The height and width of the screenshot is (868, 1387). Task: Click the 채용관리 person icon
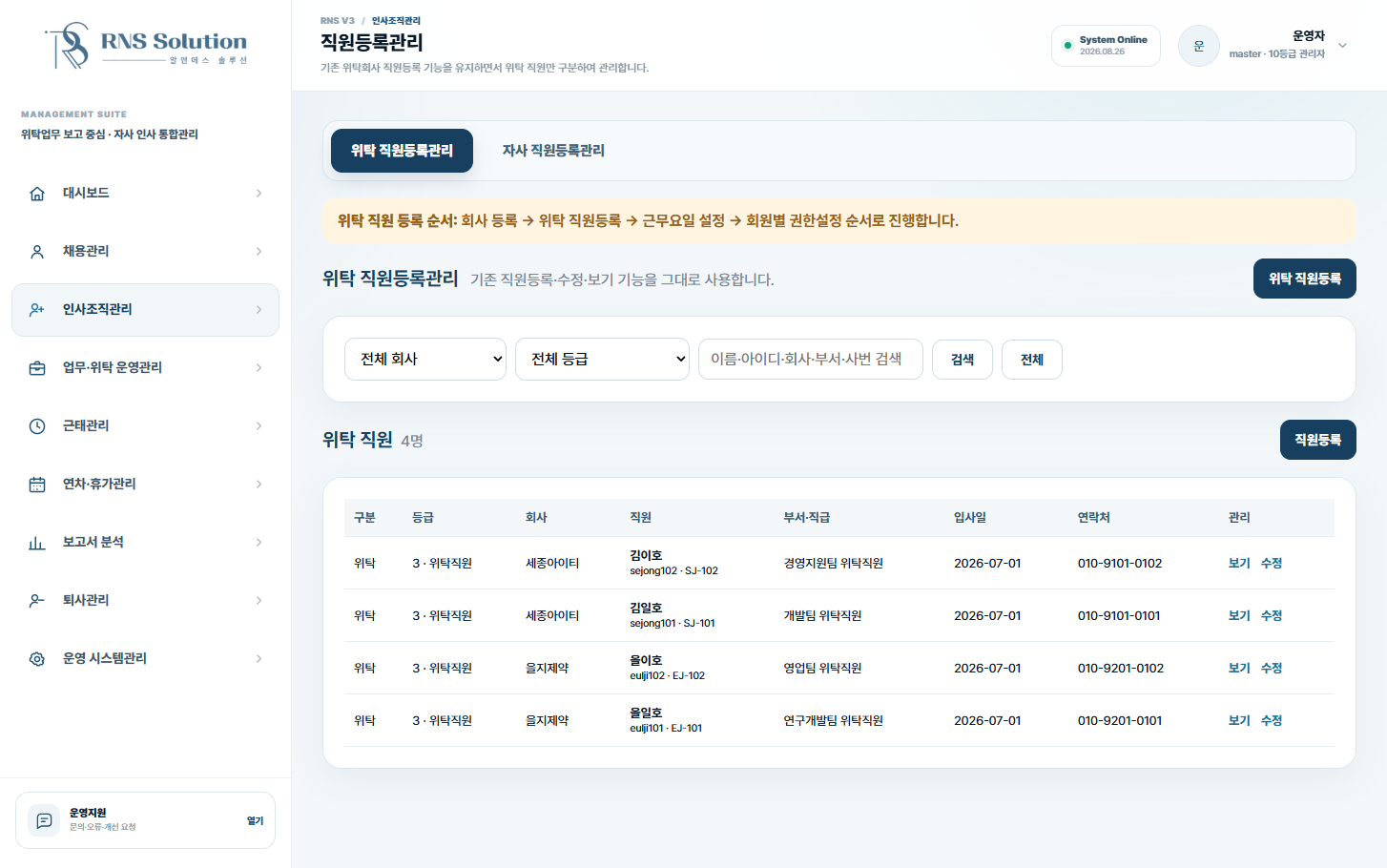click(x=37, y=252)
